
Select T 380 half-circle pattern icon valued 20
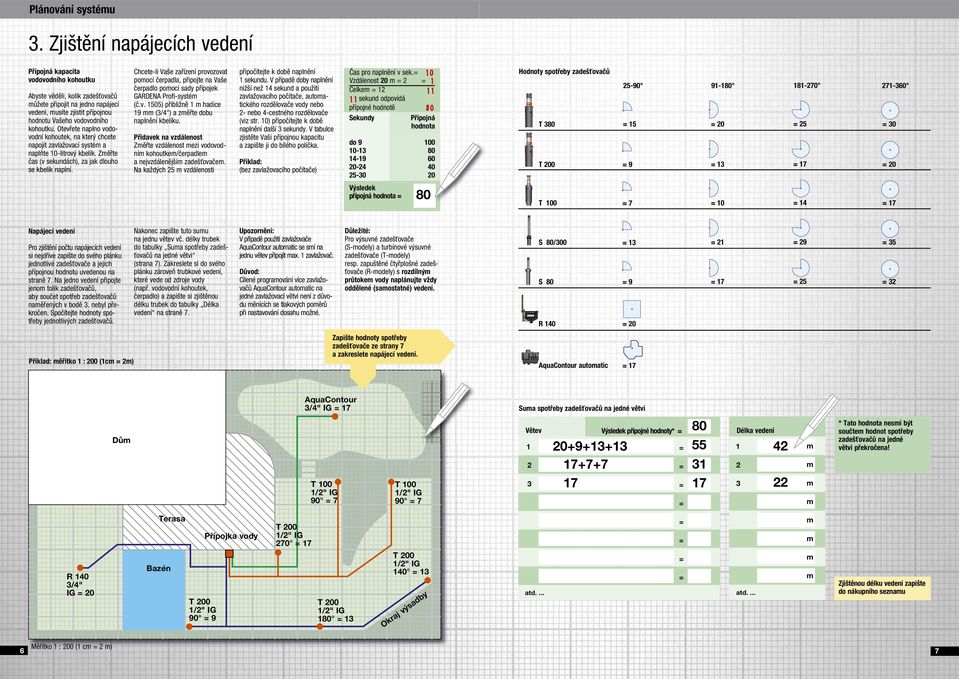pos(713,110)
